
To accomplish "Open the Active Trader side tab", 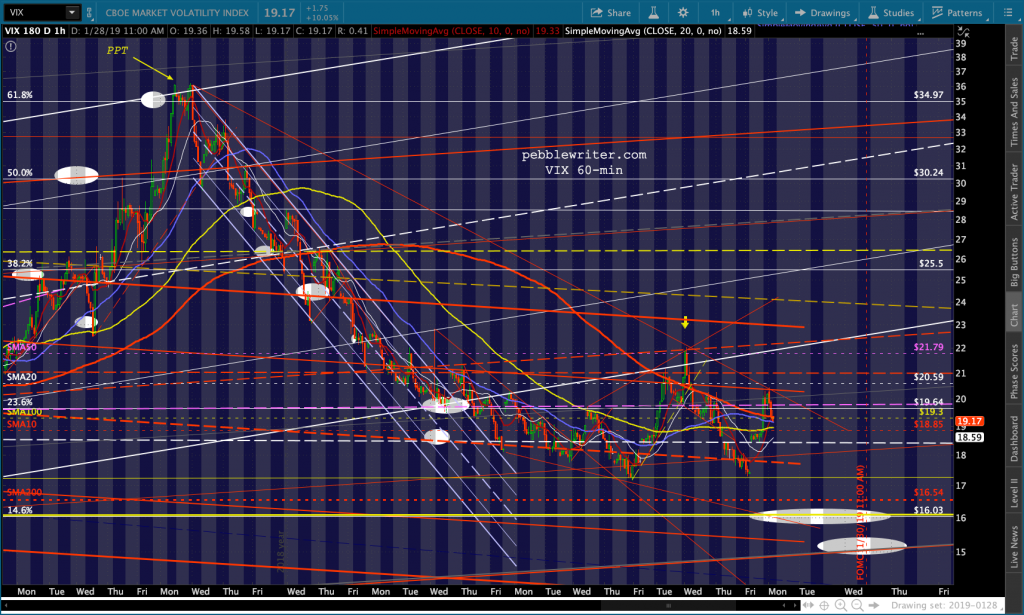I will pyautogui.click(x=1014, y=191).
